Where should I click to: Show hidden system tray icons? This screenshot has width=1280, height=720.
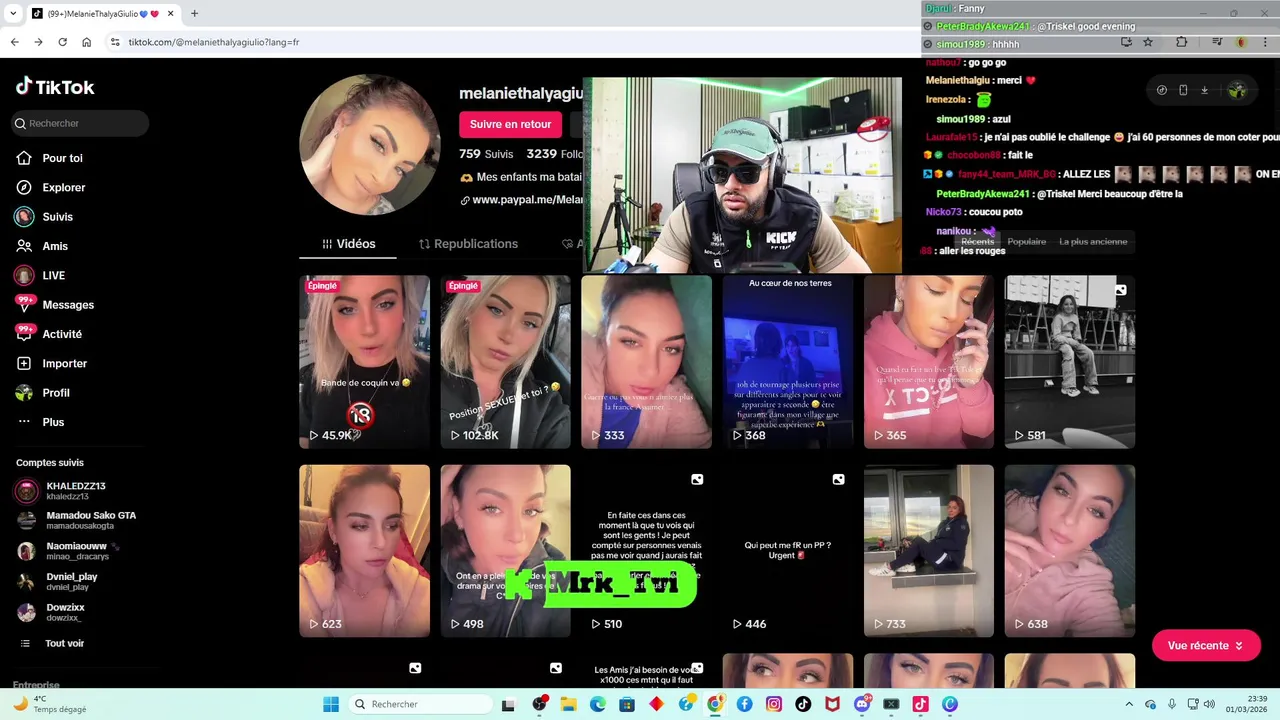coord(1129,704)
